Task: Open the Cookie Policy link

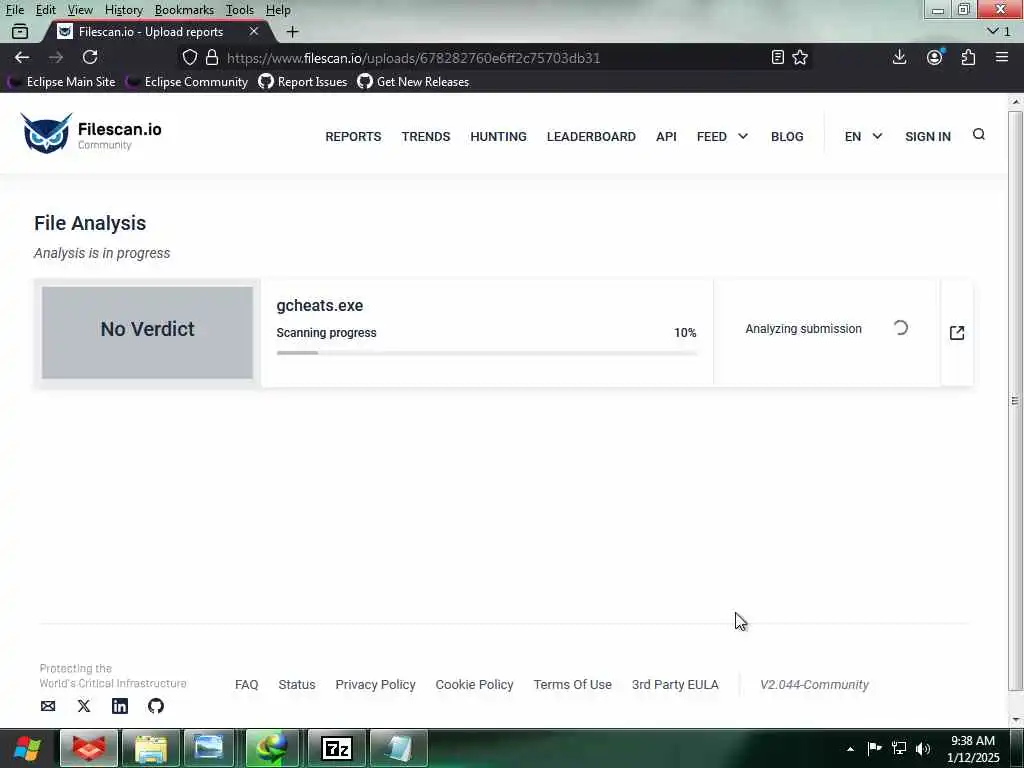Action: tap(474, 684)
